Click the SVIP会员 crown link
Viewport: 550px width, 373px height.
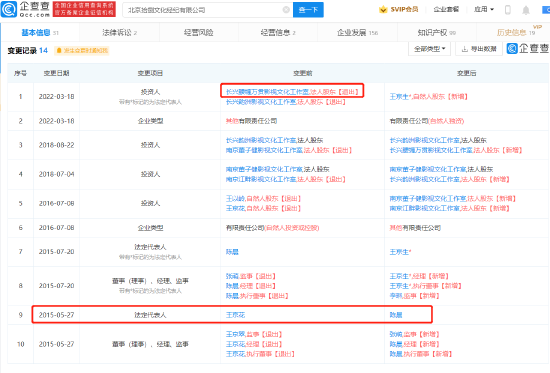coord(399,9)
